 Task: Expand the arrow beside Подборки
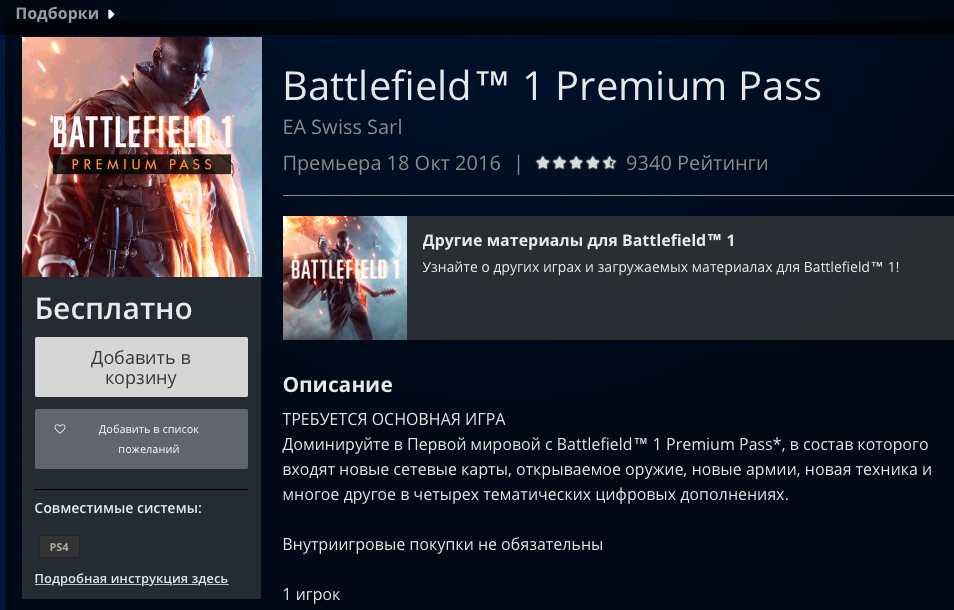[110, 14]
